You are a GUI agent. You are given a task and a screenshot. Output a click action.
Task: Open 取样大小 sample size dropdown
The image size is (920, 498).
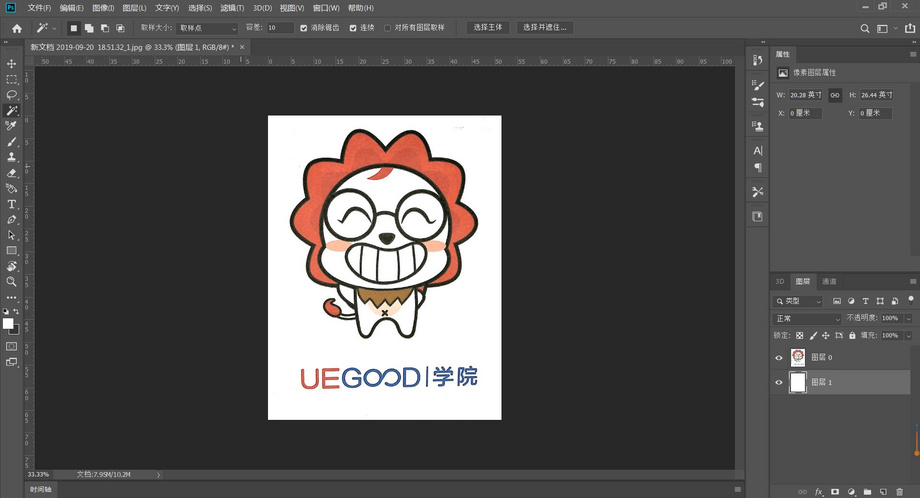[207, 28]
